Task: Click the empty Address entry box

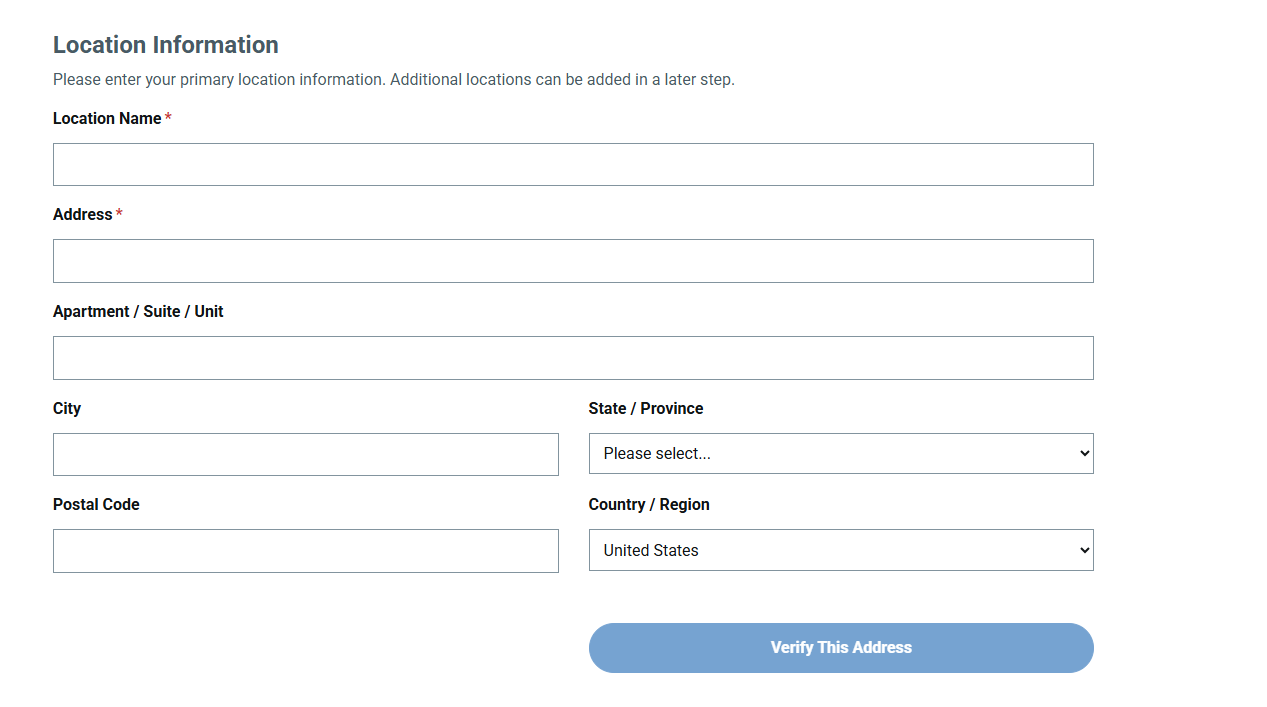Action: pos(572,260)
